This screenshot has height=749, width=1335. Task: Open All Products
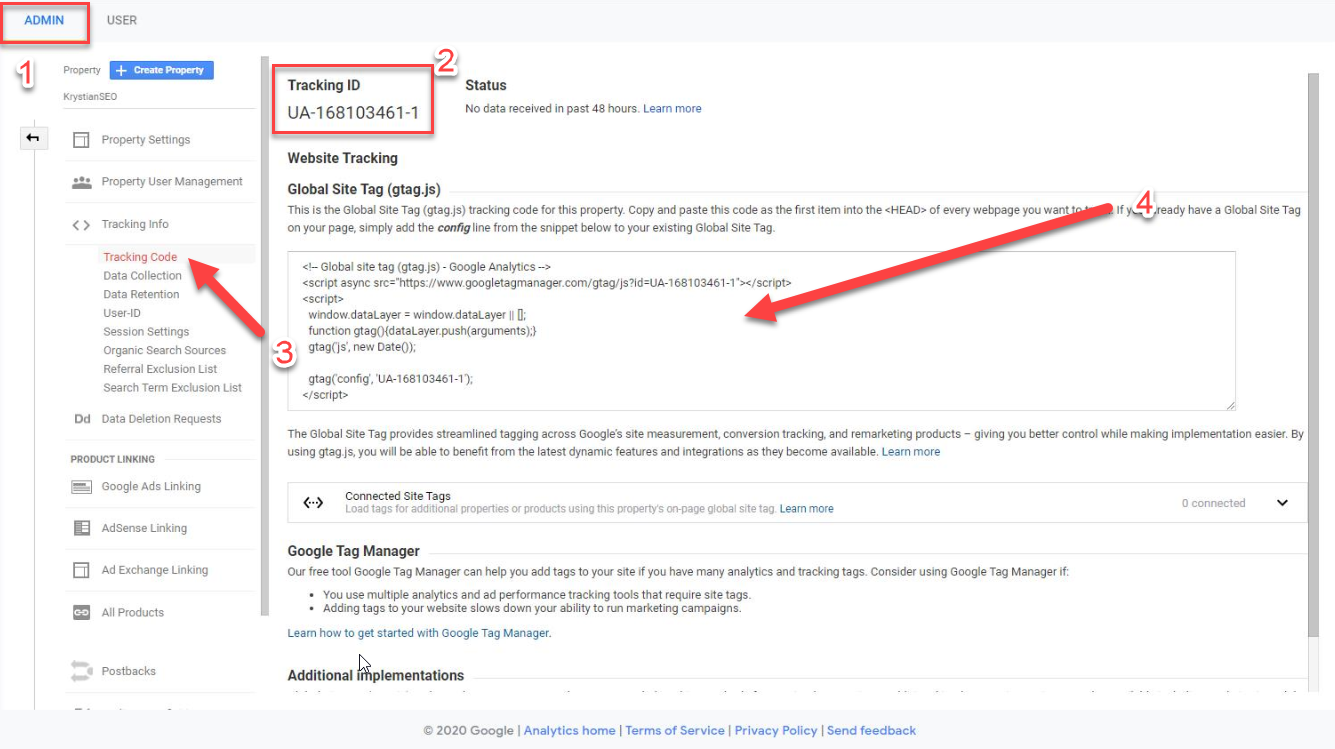(133, 612)
